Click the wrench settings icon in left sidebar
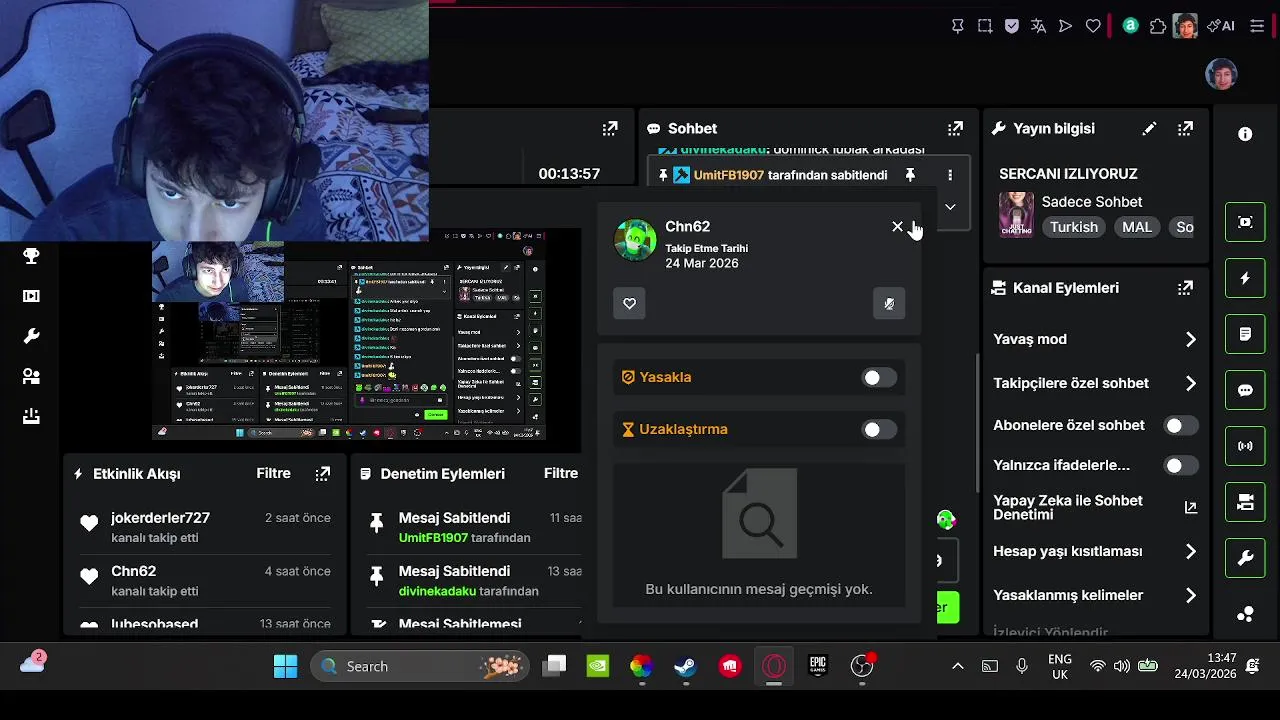Image resolution: width=1280 pixels, height=720 pixels. 31,336
